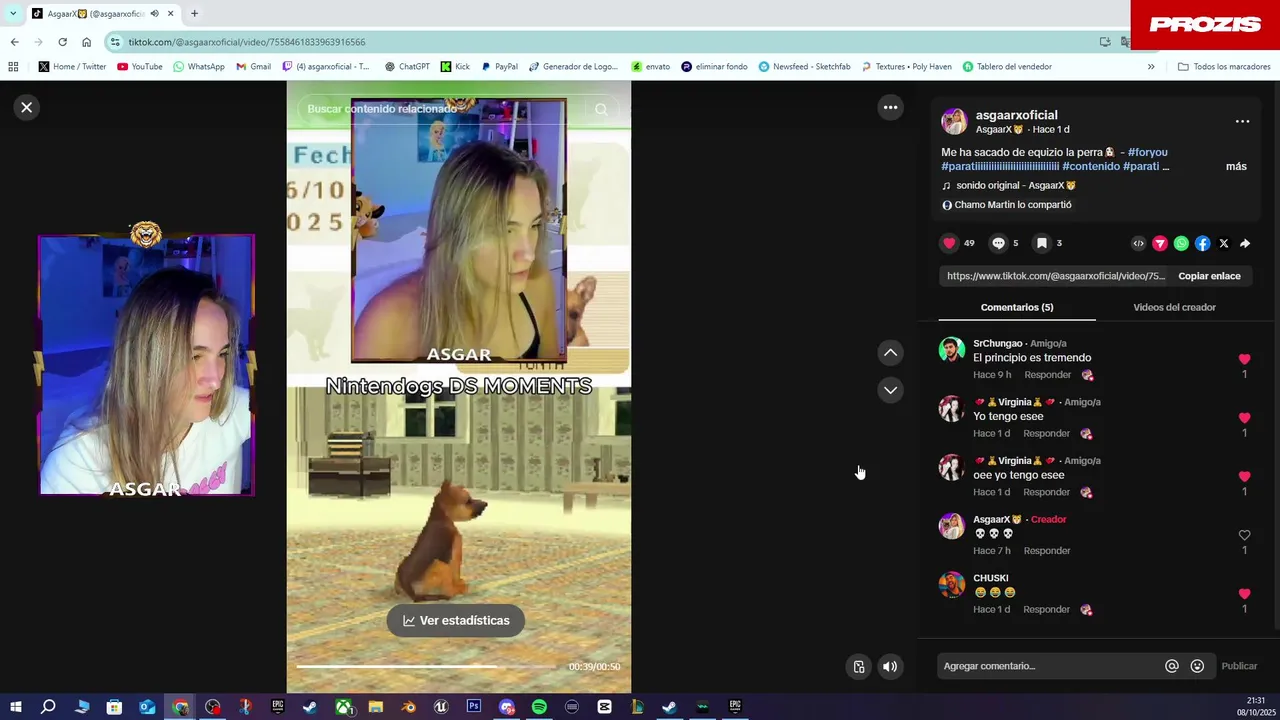Go to the previous video with up arrow
Viewport: 1280px width, 720px height.
[x=890, y=352]
